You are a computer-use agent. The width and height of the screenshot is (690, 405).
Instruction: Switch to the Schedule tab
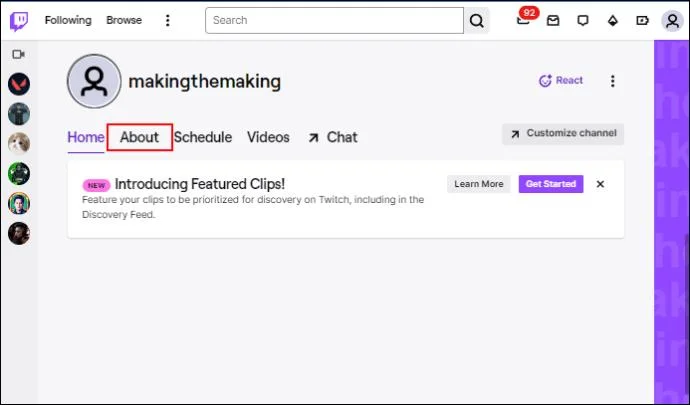tap(203, 137)
